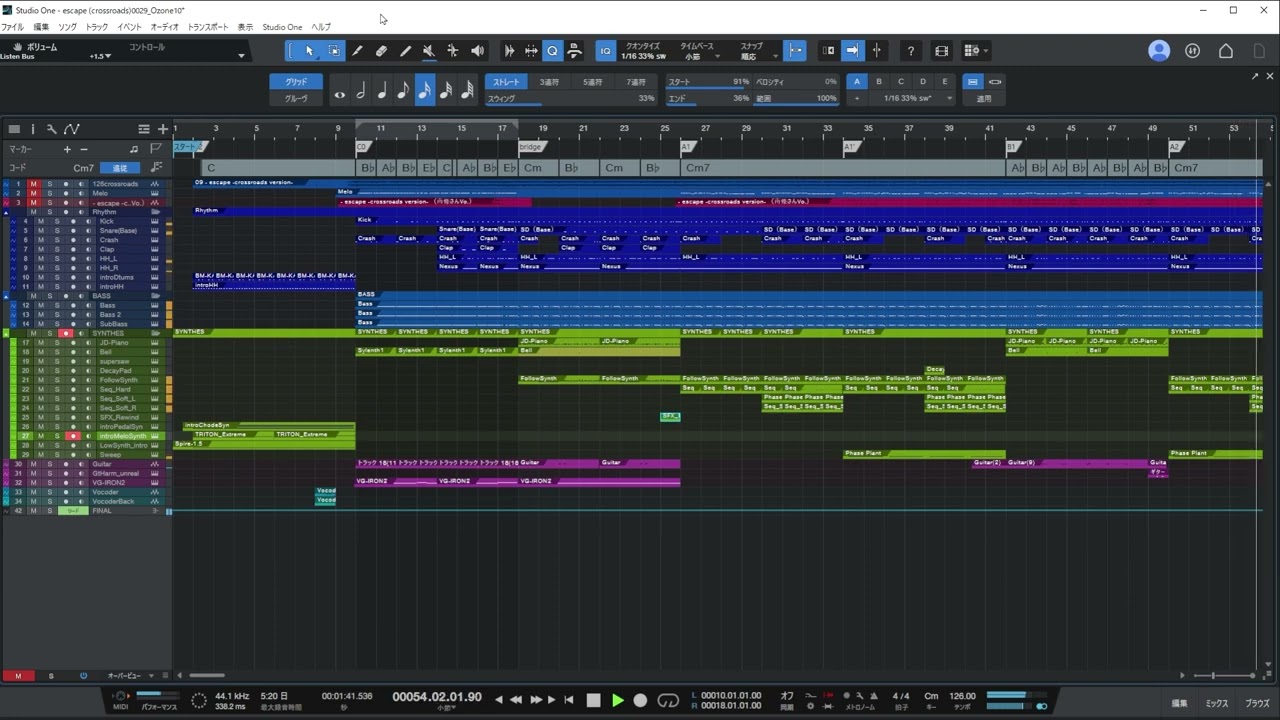Viewport: 1280px width, 720px height.
Task: Open the オーディオ menu
Action: [165, 27]
